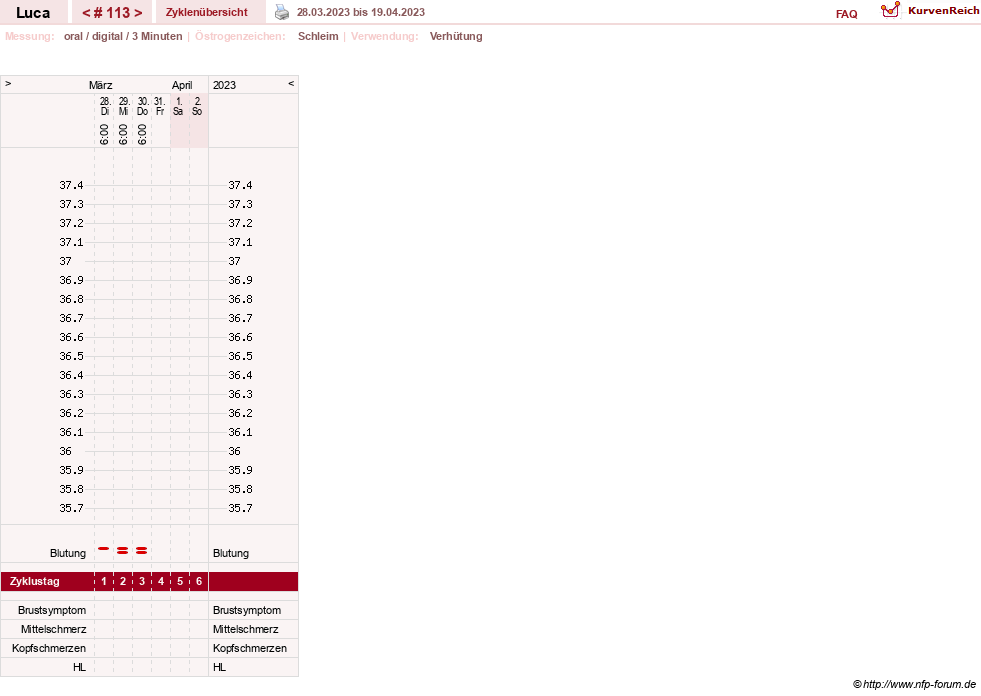
Task: Click the left Brustsymptom row label
Action: click(52, 610)
